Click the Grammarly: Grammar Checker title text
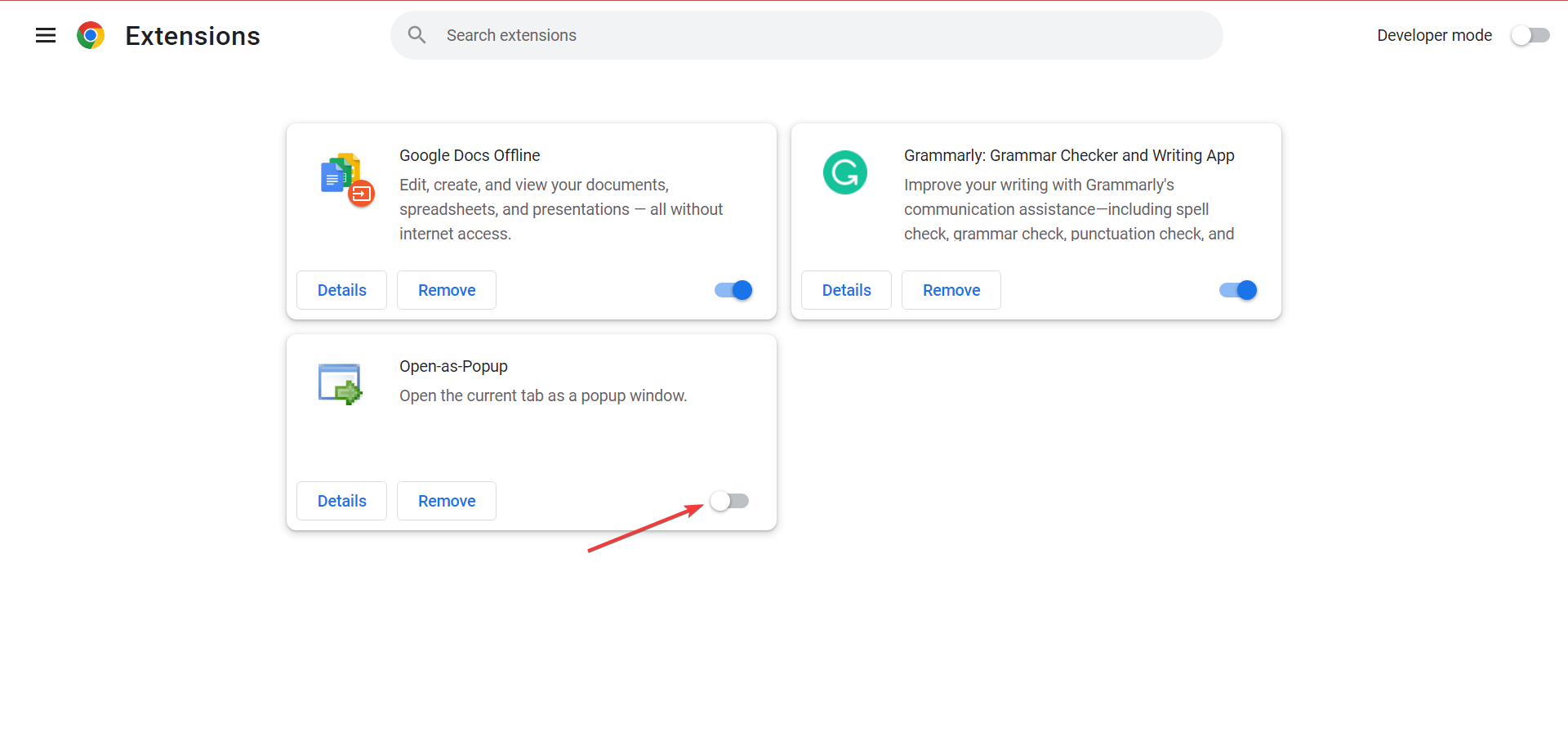This screenshot has height=737, width=1568. (x=1069, y=155)
